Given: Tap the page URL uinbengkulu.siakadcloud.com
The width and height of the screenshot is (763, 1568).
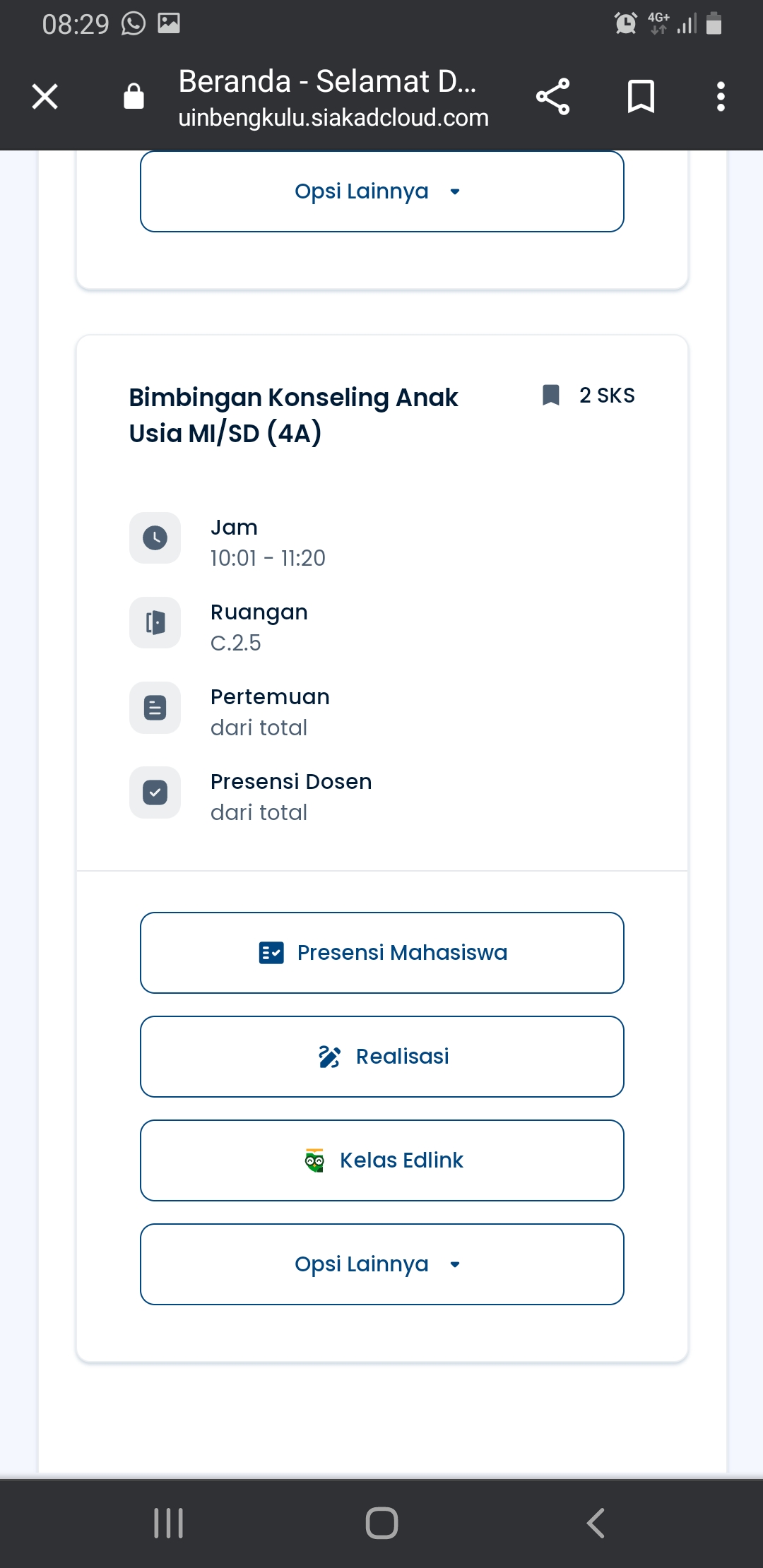Looking at the screenshot, I should pyautogui.click(x=333, y=118).
